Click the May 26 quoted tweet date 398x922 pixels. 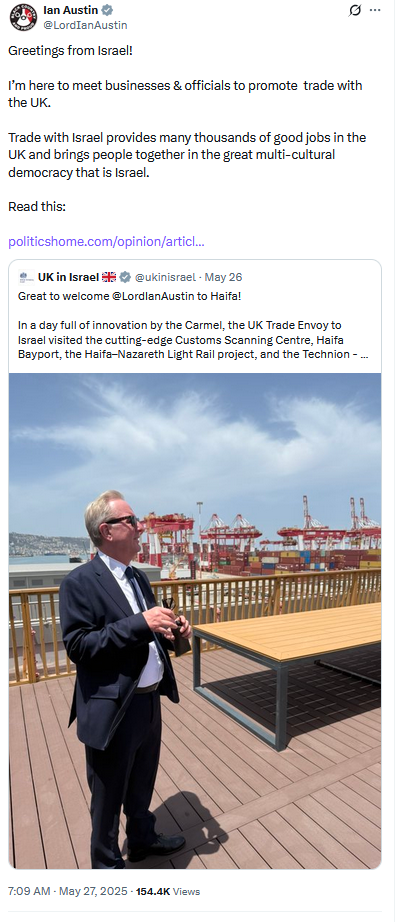pos(223,277)
